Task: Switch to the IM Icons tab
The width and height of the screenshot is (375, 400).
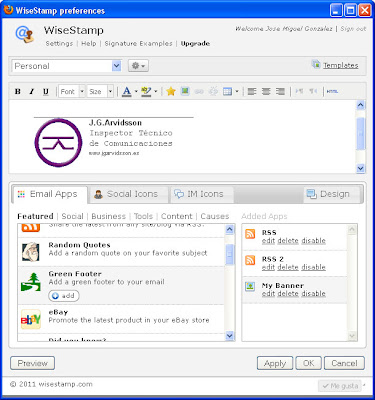Action: 202,194
